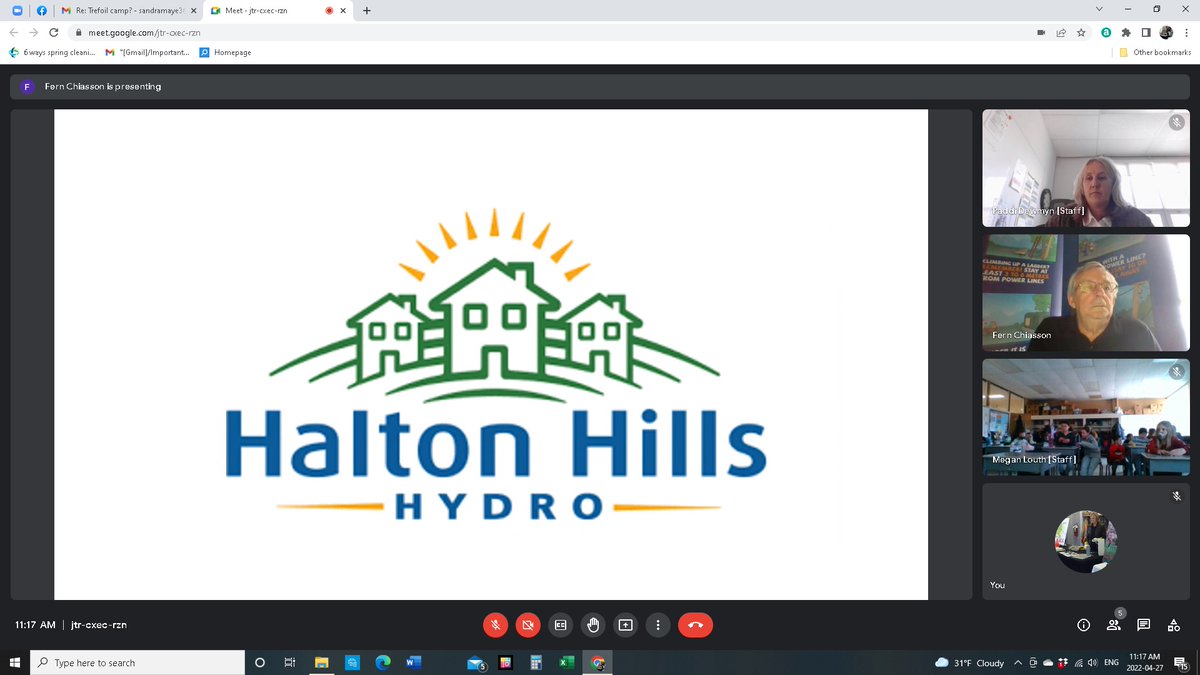The image size is (1200, 675).
Task: Open chat with everyone icon
Action: coord(1144,625)
